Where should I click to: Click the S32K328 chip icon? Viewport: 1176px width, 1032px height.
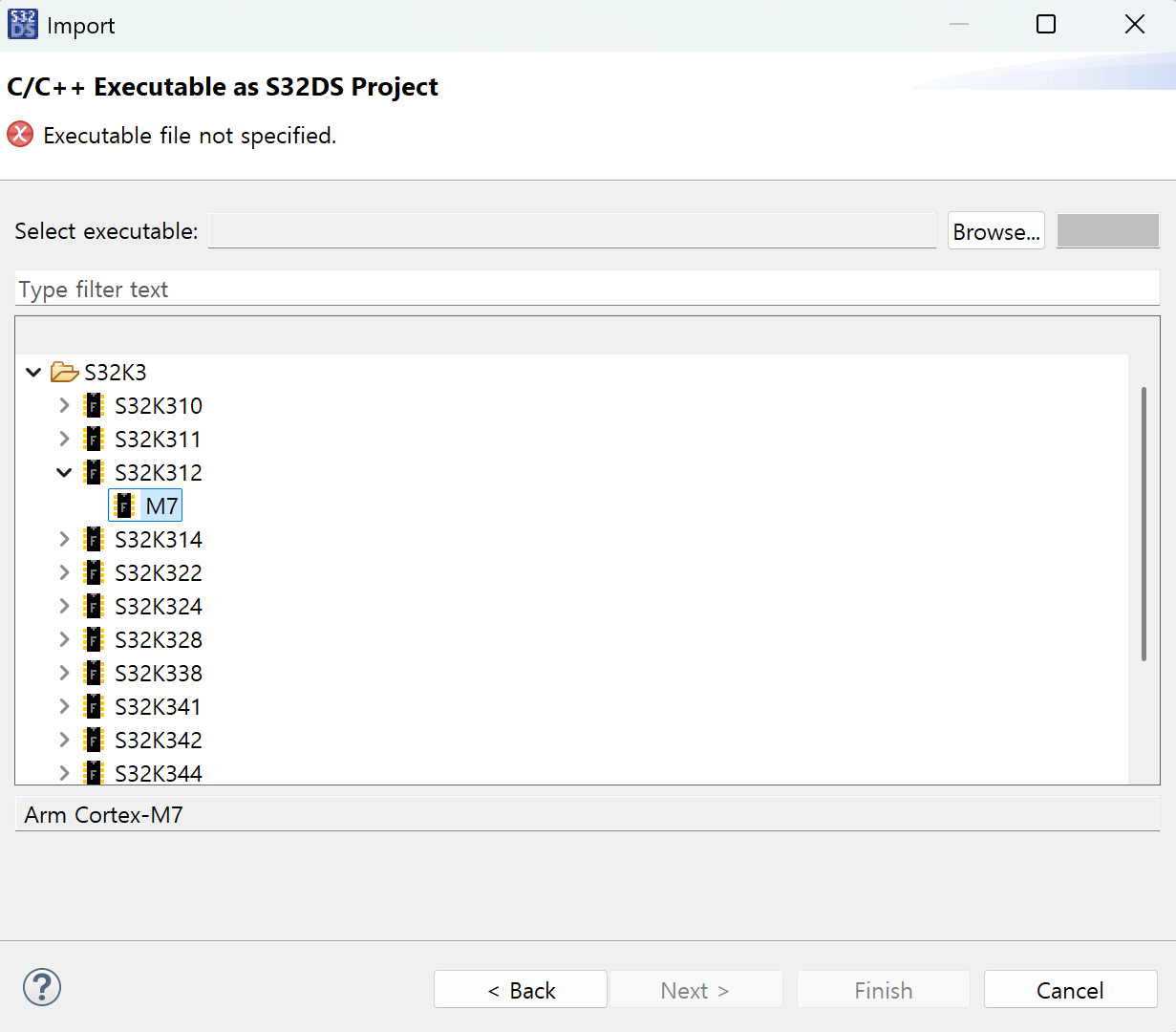(x=94, y=639)
